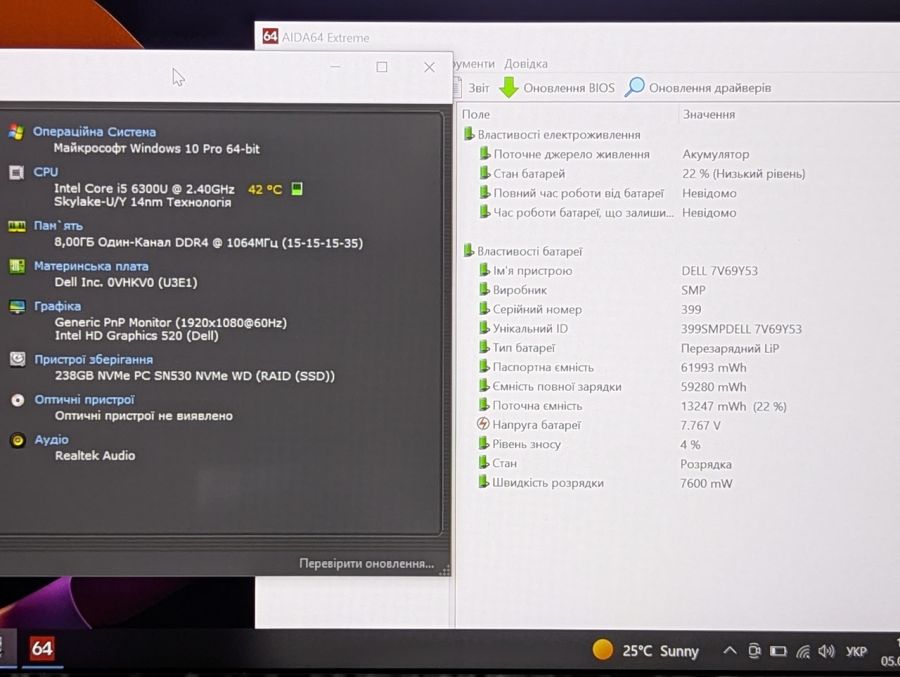Click the CPU chip icon in Speccy
This screenshot has height=677, width=900.
coord(17,172)
